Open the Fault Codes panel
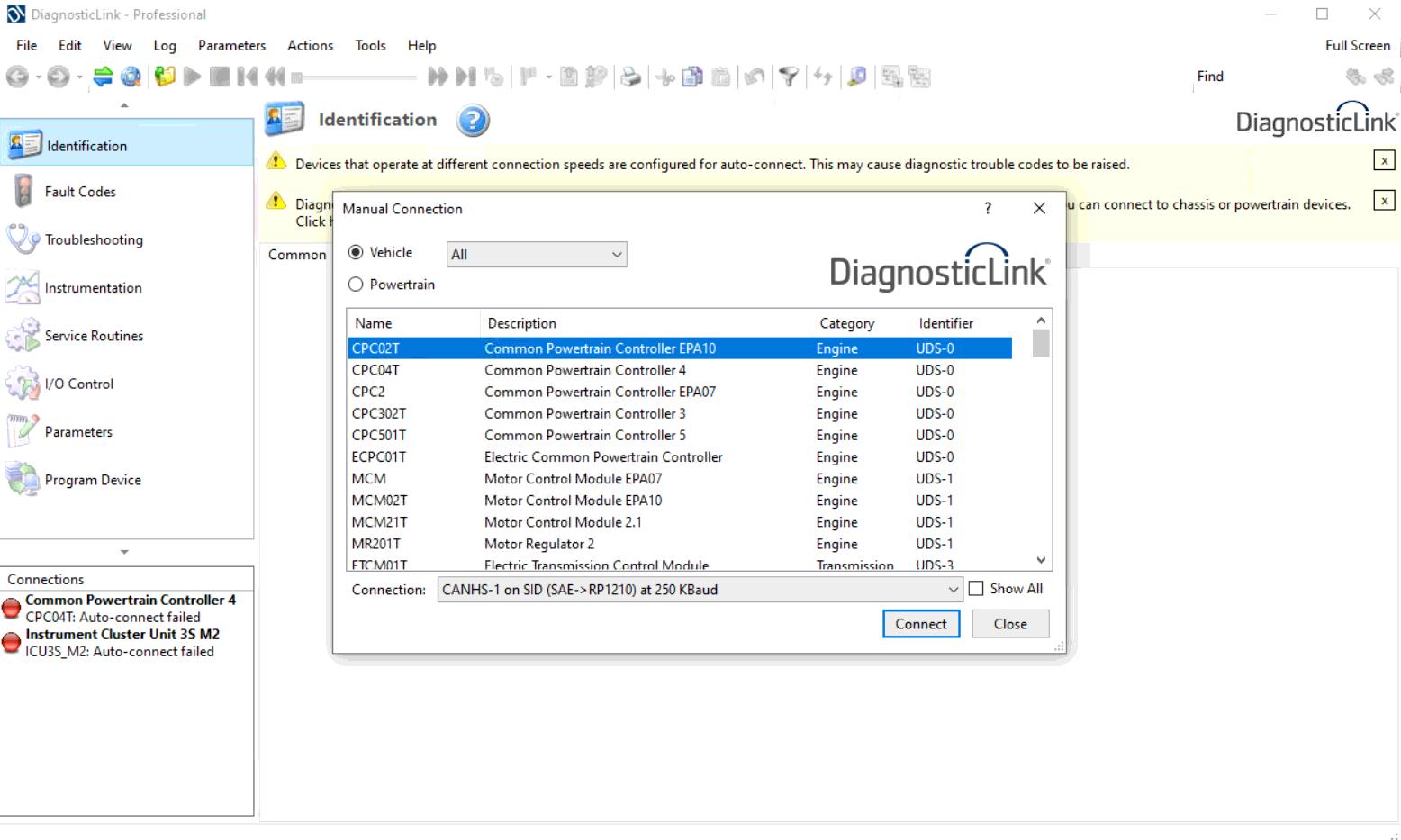Screen dimensions: 1401x840 pyautogui.click(x=80, y=192)
